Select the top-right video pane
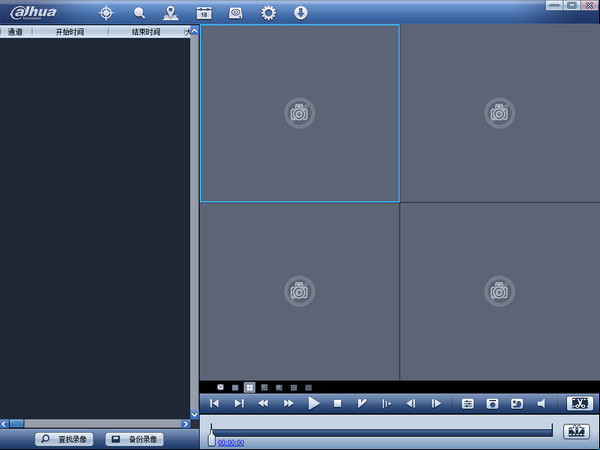The width and height of the screenshot is (600, 450). [x=500, y=113]
